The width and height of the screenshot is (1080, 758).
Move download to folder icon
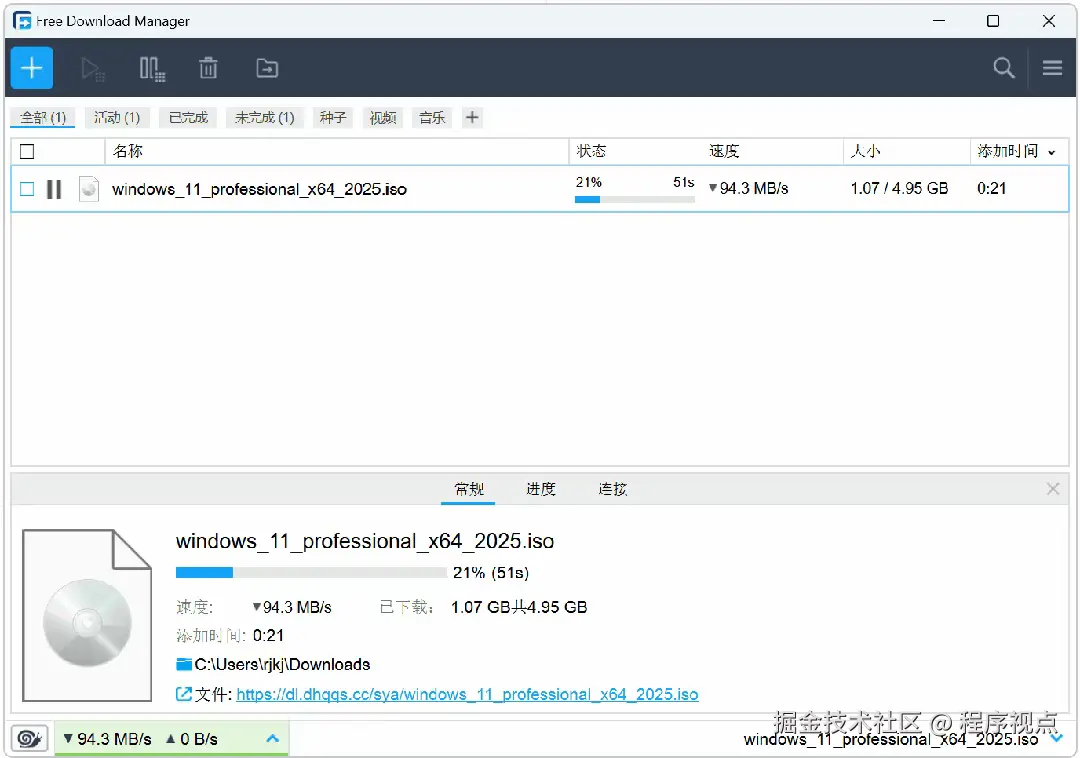pos(267,68)
